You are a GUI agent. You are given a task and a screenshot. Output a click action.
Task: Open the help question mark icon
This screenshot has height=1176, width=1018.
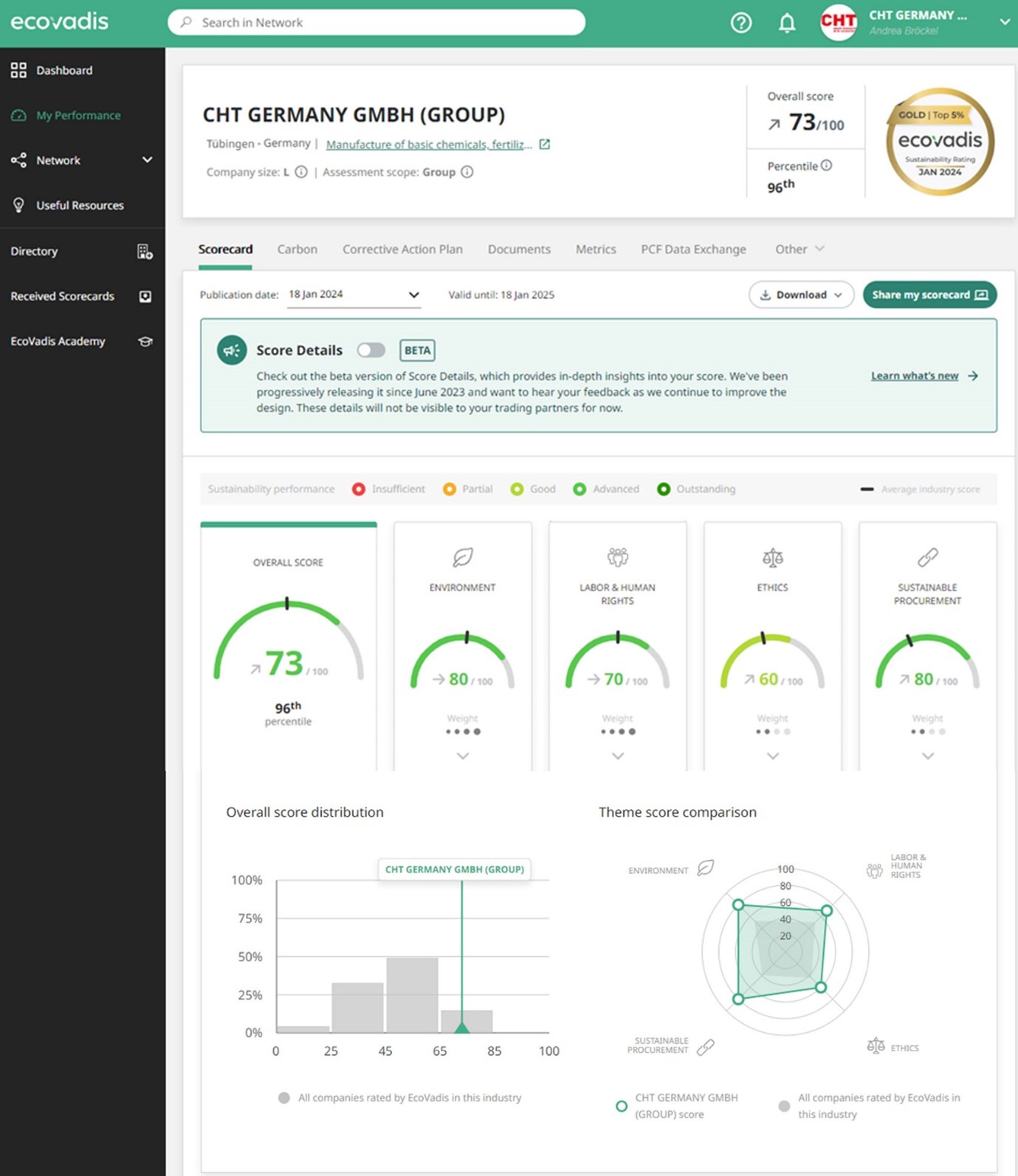[x=741, y=23]
